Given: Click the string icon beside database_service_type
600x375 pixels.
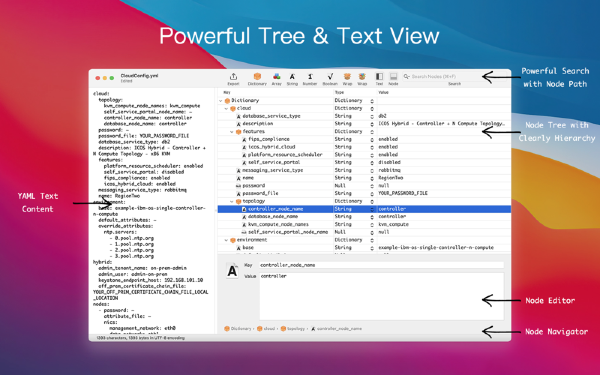Looking at the screenshot, I should point(238,116).
